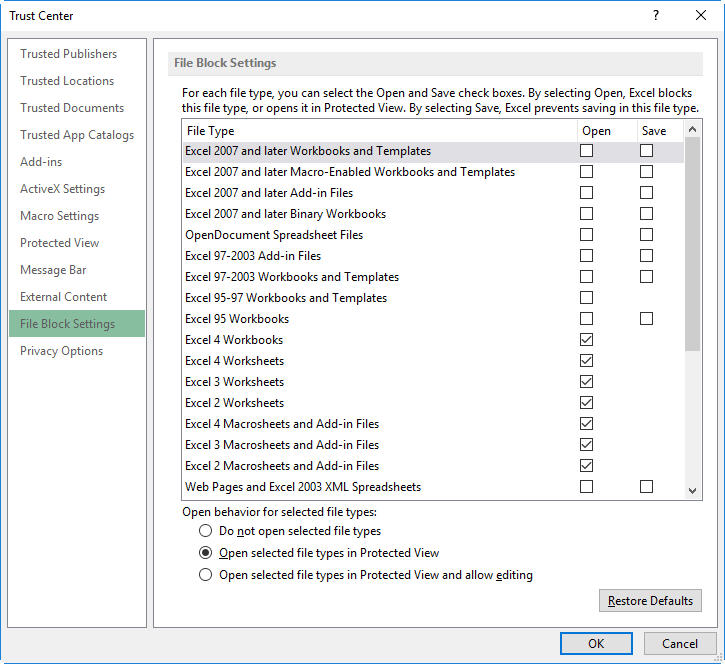Click the file list scroll up arrow
Image resolution: width=725 pixels, height=664 pixels.
692,129
